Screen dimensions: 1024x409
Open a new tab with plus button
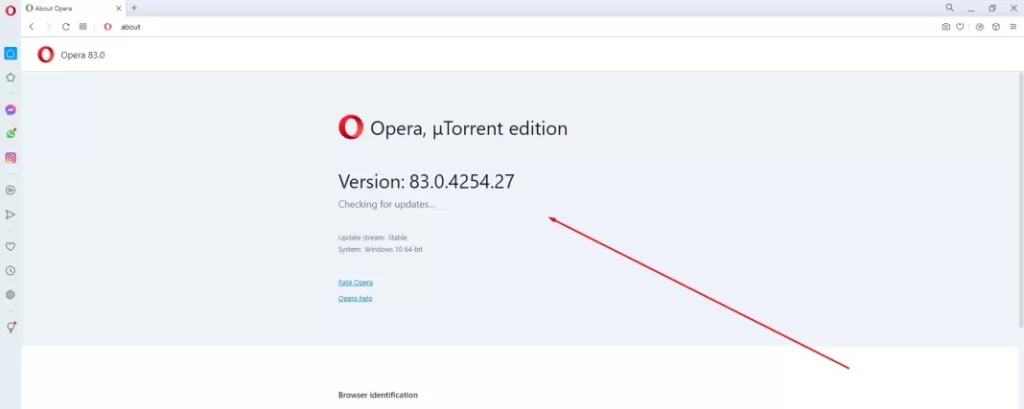(x=134, y=8)
